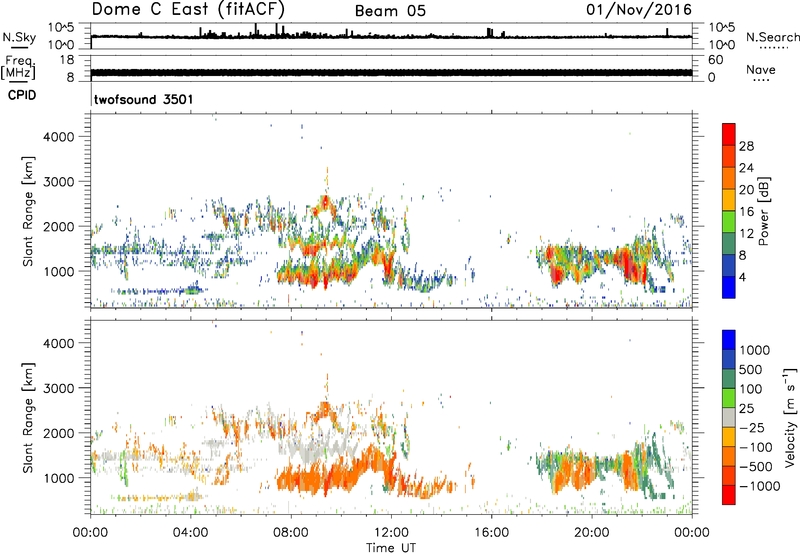Click the power panel 'Slant Range [km]' label
Image resolution: width=800 pixels, height=554 pixels.
point(28,211)
